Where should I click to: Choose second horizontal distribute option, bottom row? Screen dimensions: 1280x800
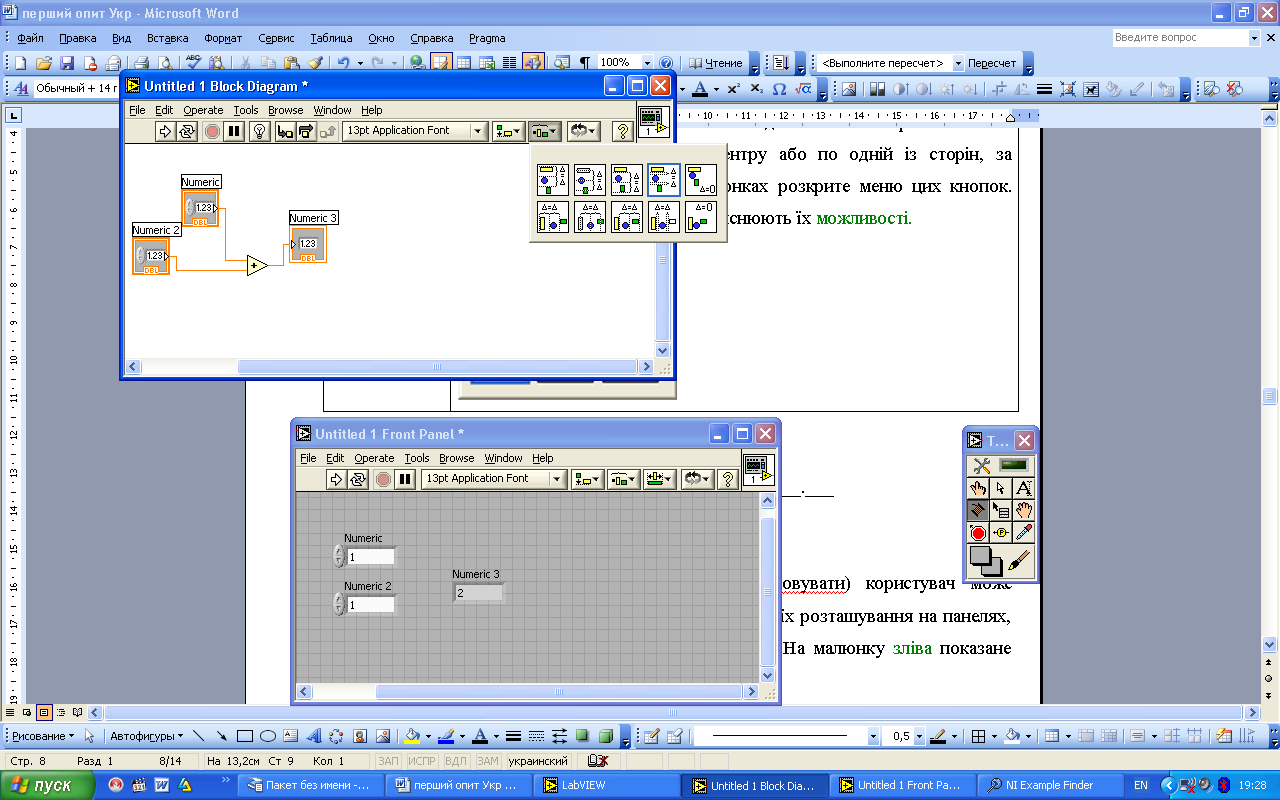590,217
